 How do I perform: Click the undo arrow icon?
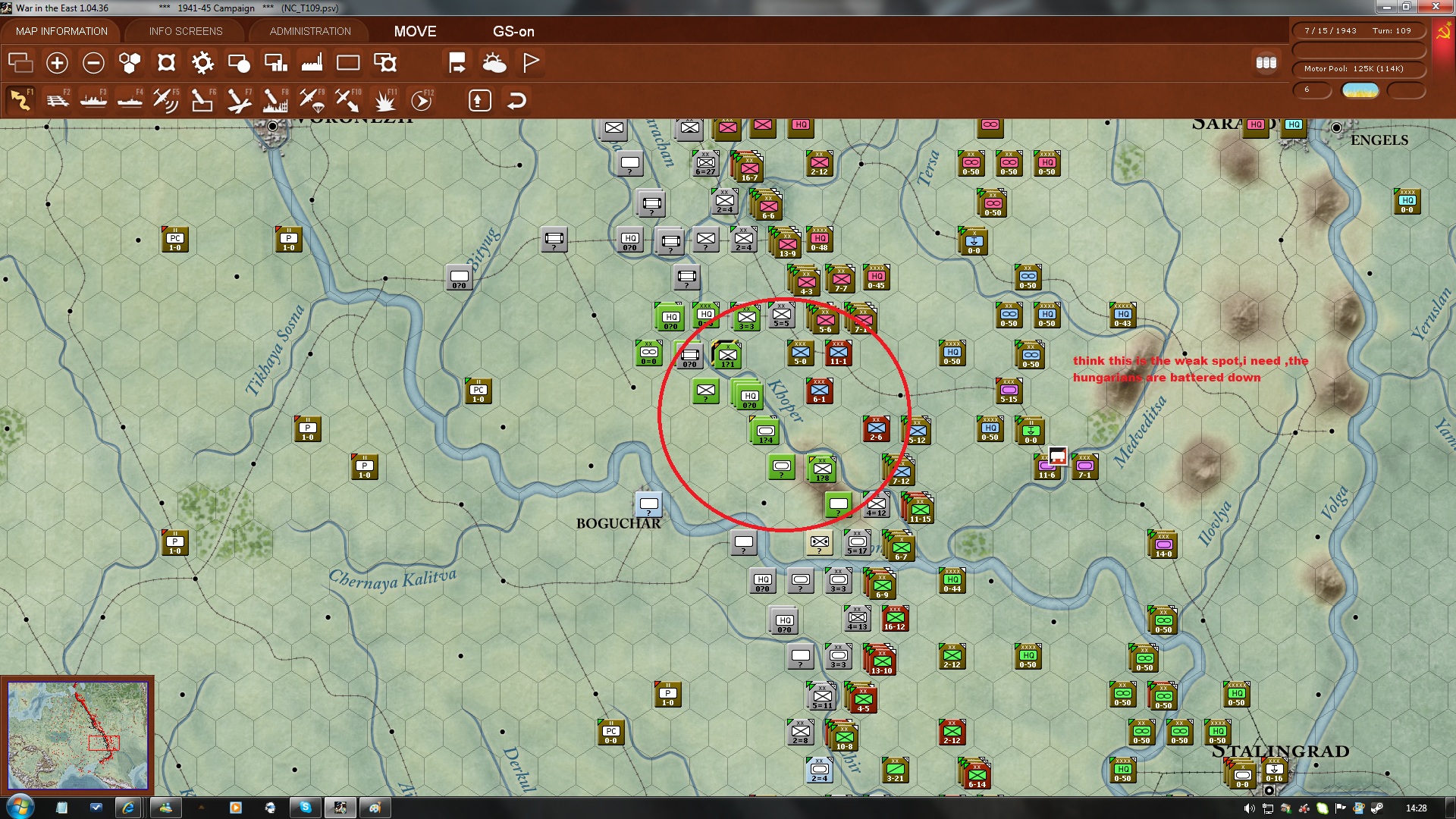pos(516,100)
